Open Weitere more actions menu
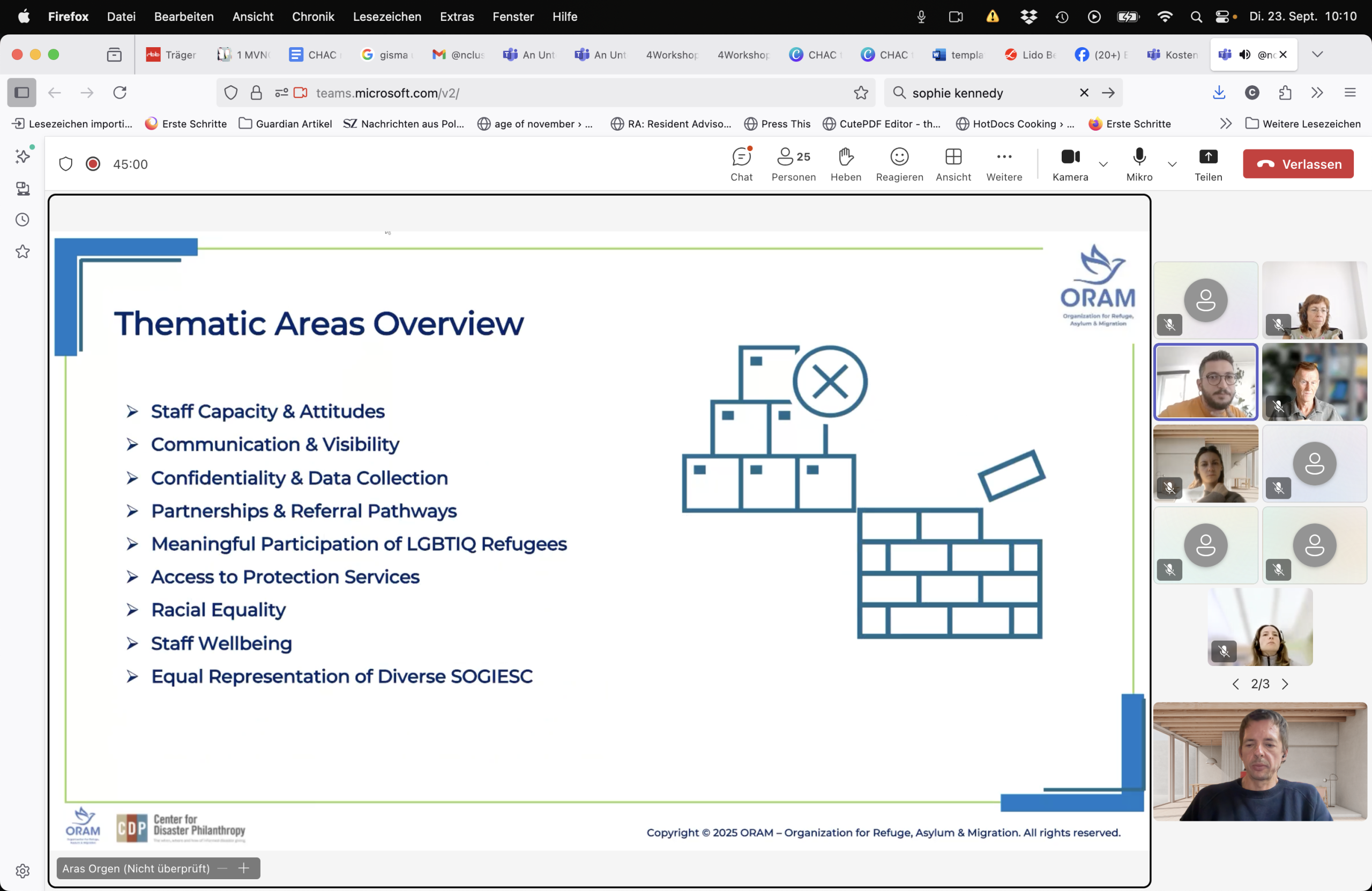1372x891 pixels. tap(1004, 163)
